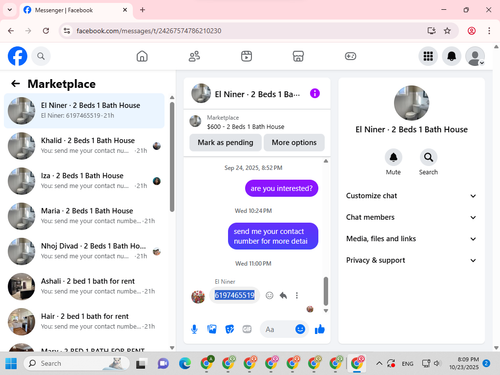React to the 6197465519 message with emoji

point(269,295)
